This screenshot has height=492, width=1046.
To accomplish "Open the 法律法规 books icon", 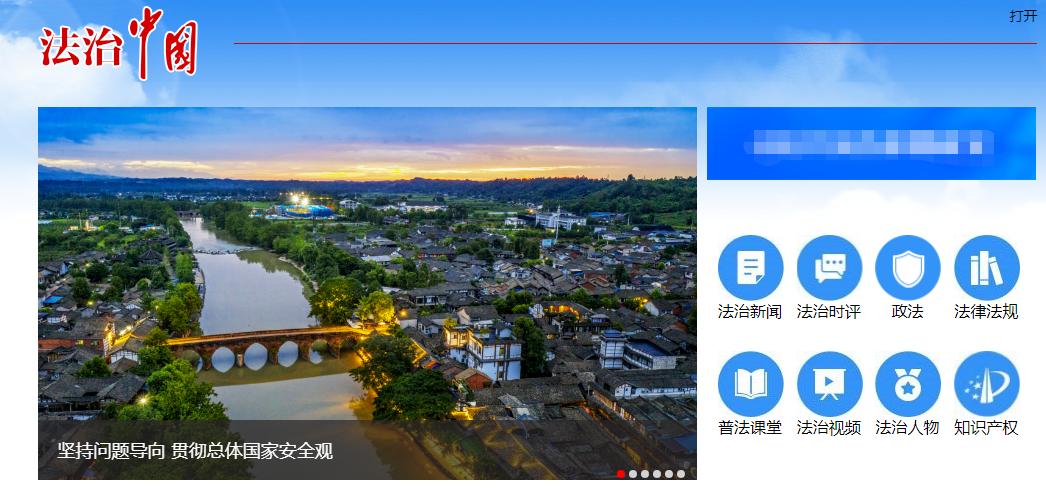I will [987, 268].
